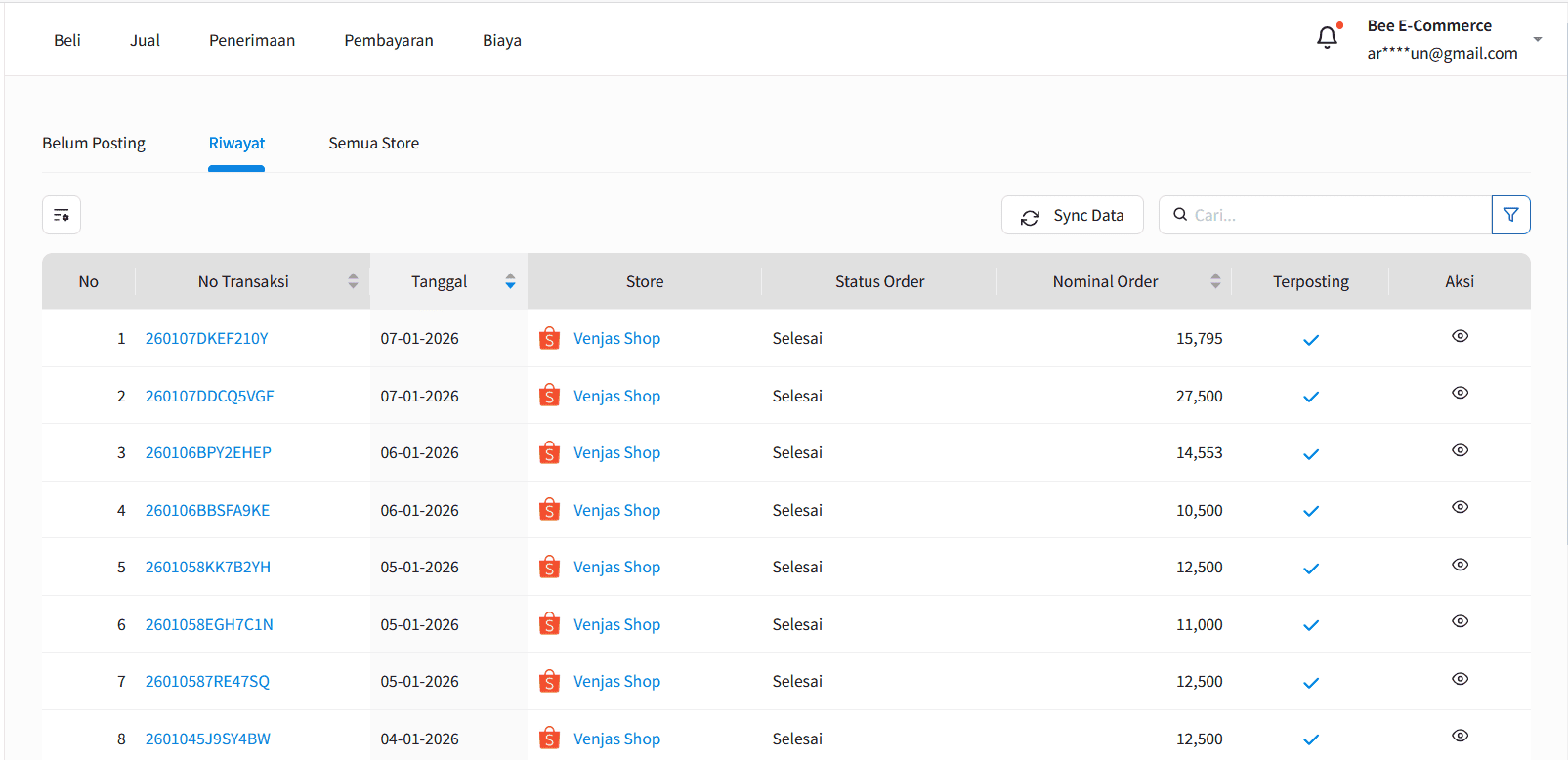
Task: Open the column settings icon above table
Action: 62,215
